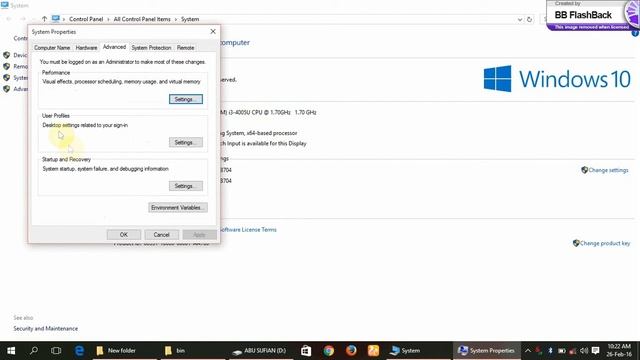The image size is (640, 360).
Task: Open the blue help icon in System window
Action: [x=636, y=33]
